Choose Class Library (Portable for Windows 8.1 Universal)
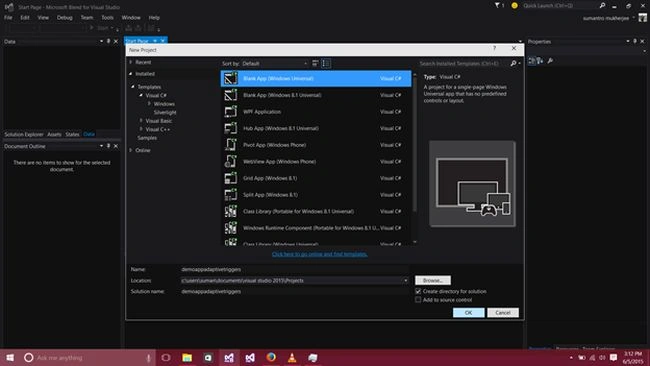This screenshot has width=650, height=366. tap(316, 211)
